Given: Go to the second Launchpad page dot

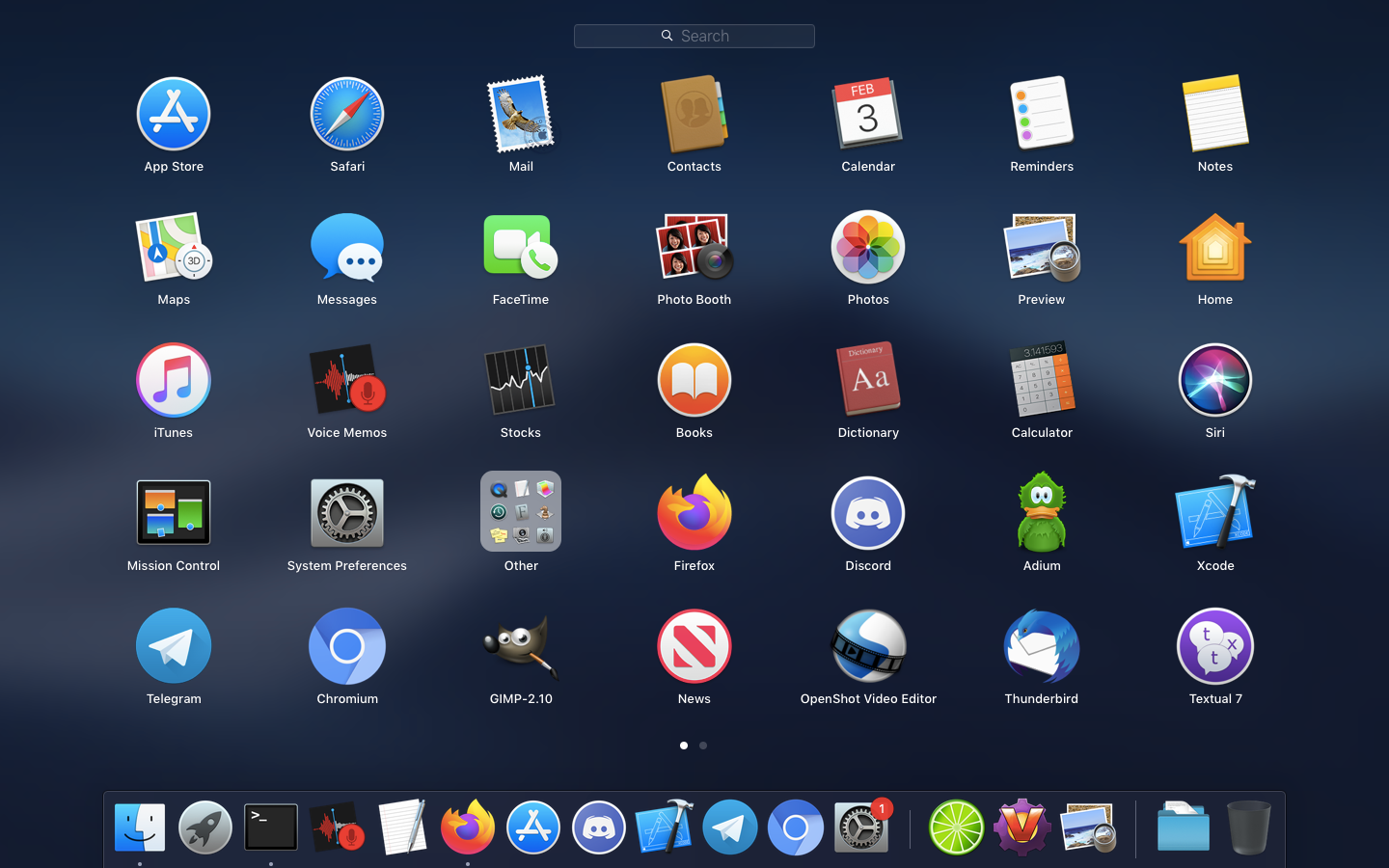Looking at the screenshot, I should 703,746.
